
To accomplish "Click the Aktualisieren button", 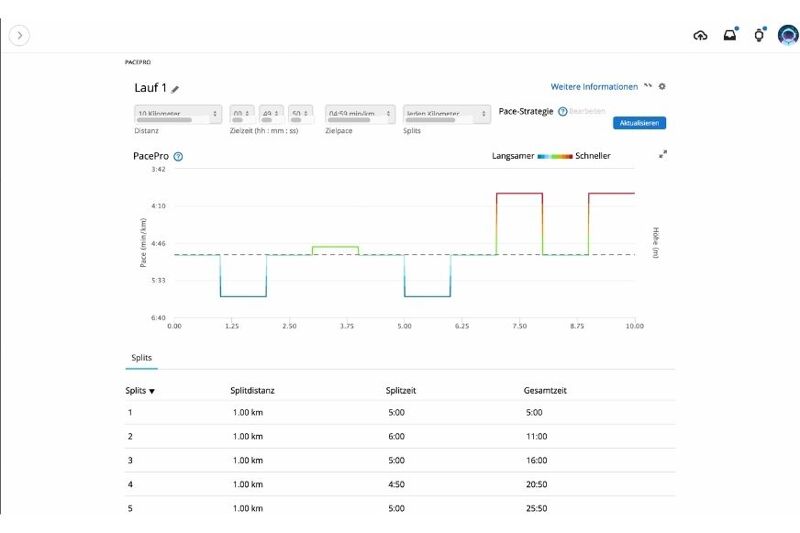I will coord(639,123).
